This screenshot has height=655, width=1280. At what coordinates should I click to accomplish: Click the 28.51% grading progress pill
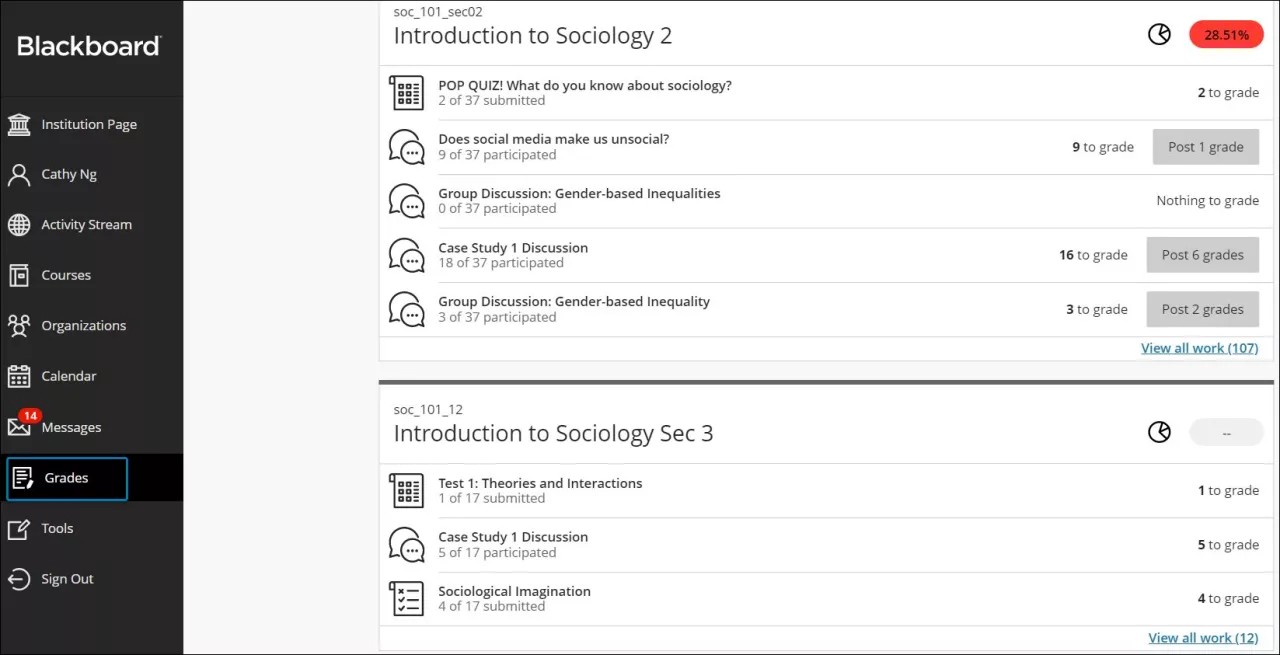tap(1226, 34)
